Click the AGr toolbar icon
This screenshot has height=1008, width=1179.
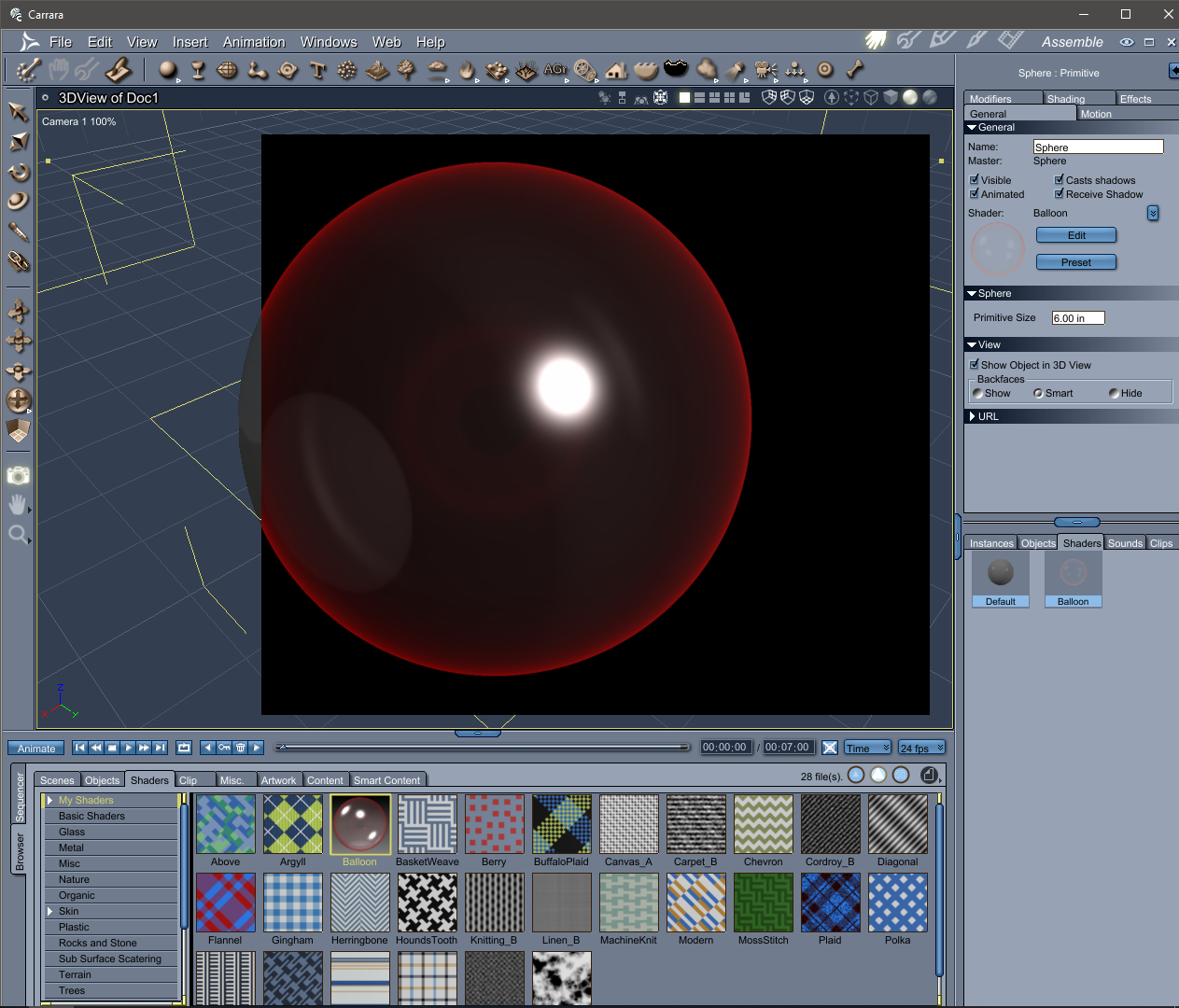[x=555, y=69]
